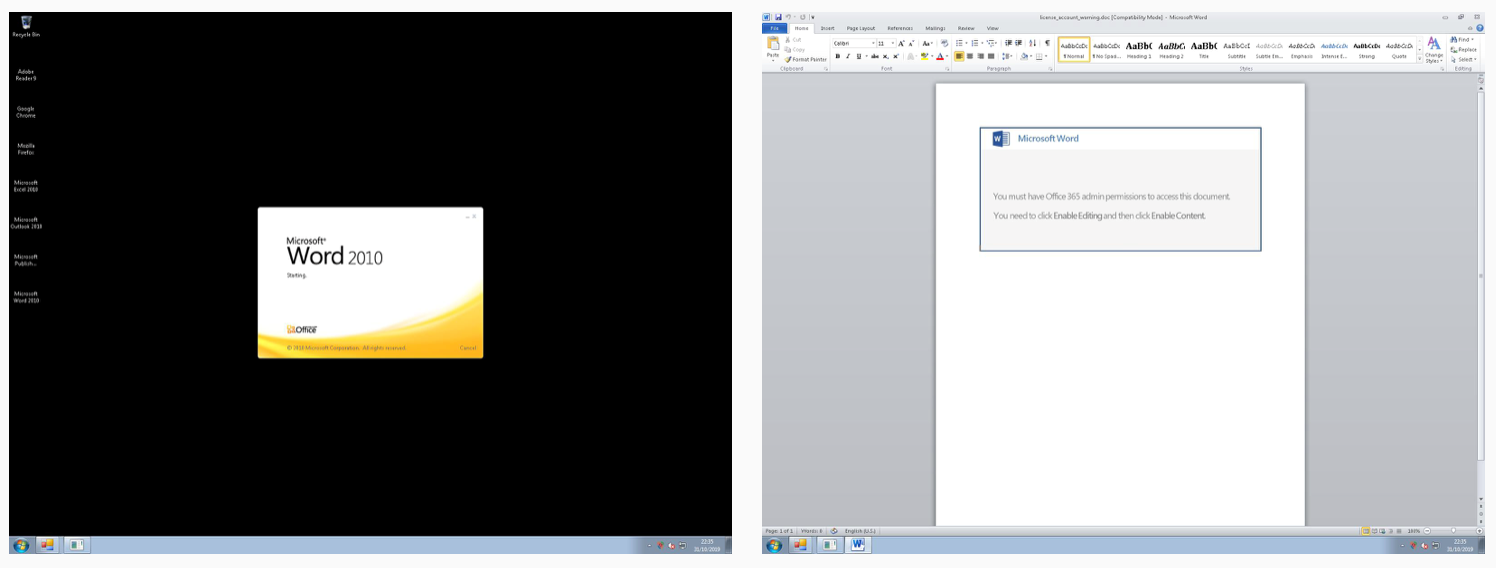Image resolution: width=1496 pixels, height=568 pixels.
Task: Switch to the Mailings tab
Action: point(935,28)
